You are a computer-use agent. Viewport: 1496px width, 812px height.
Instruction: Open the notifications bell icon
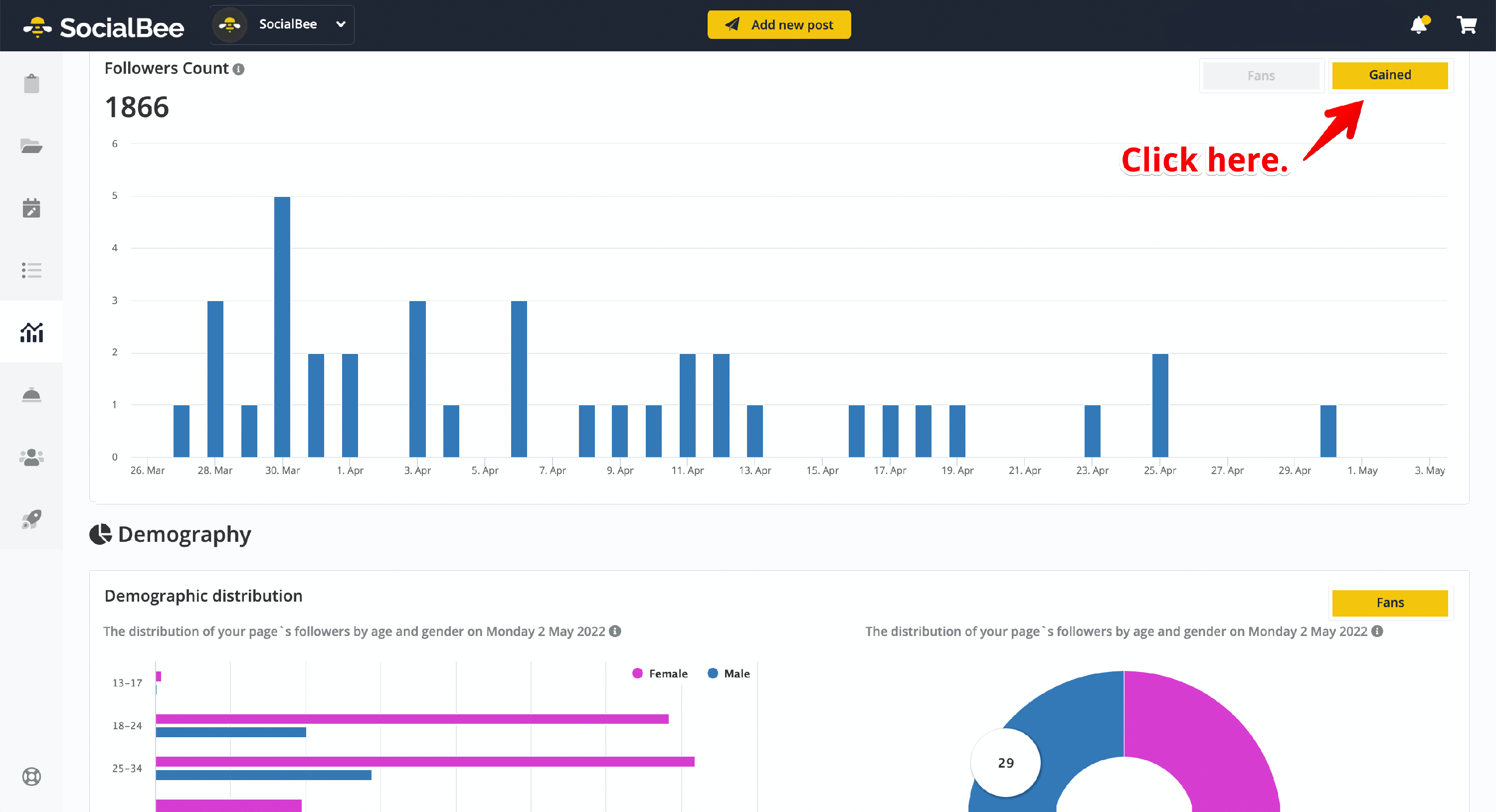click(1419, 25)
